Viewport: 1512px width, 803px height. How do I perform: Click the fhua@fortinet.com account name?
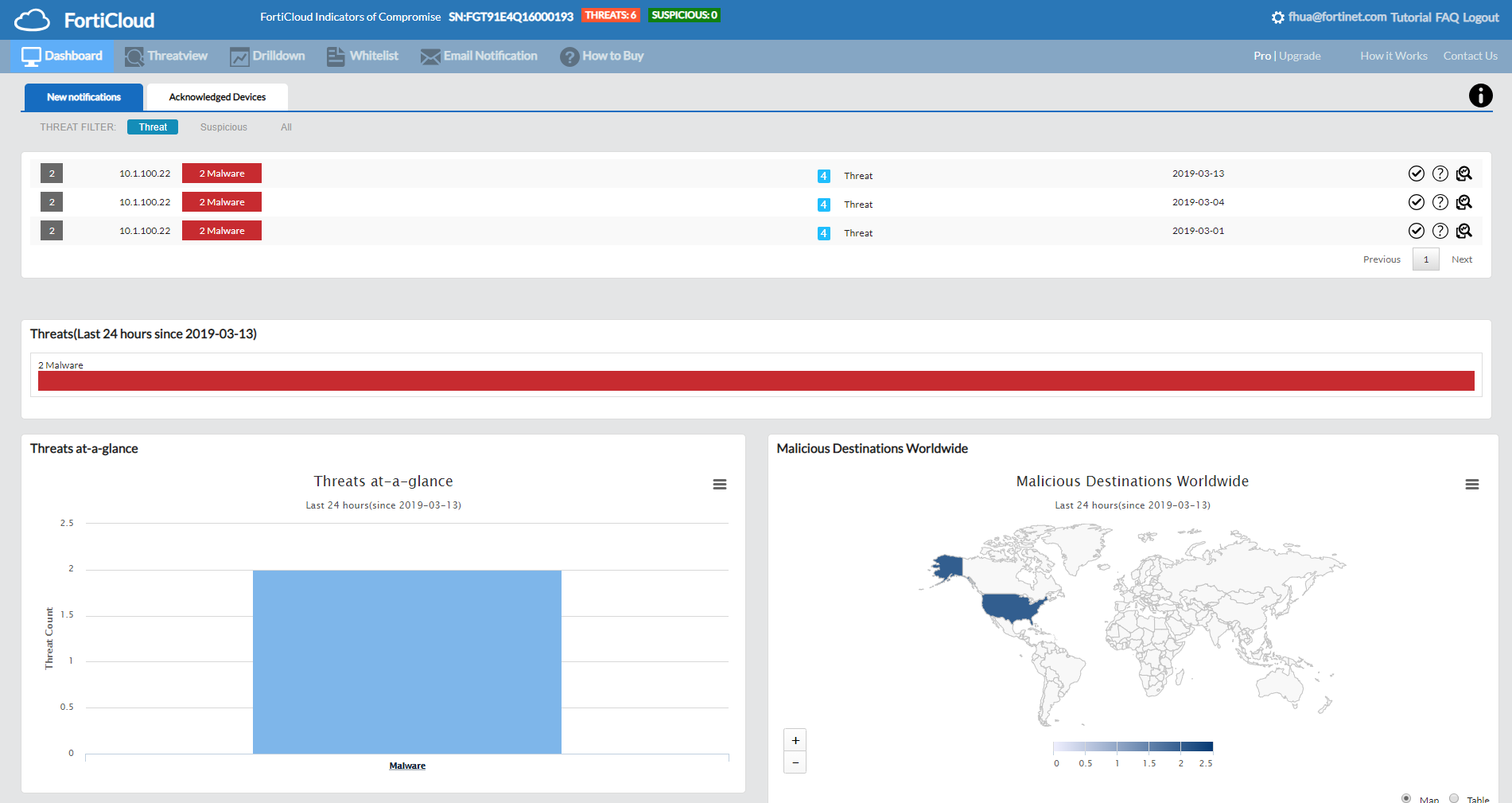click(x=1337, y=17)
